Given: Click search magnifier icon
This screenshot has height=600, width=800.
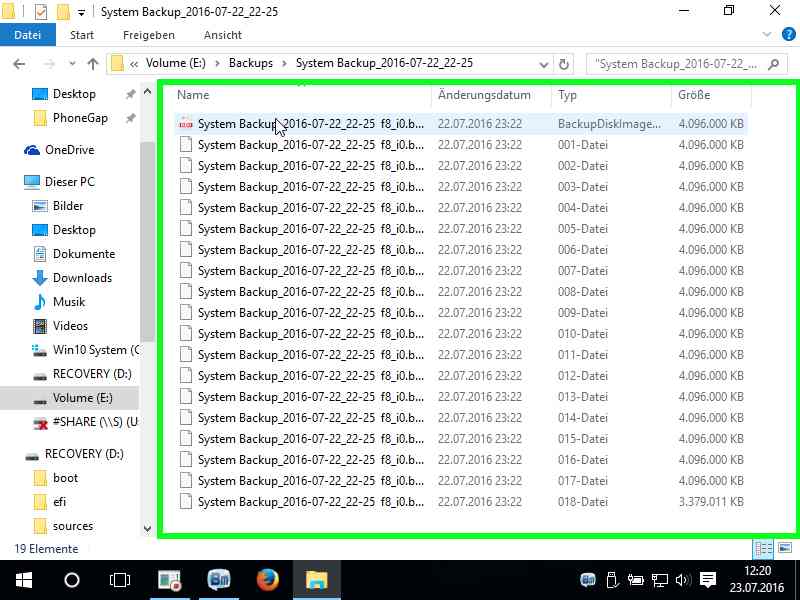Looking at the screenshot, I should (774, 64).
